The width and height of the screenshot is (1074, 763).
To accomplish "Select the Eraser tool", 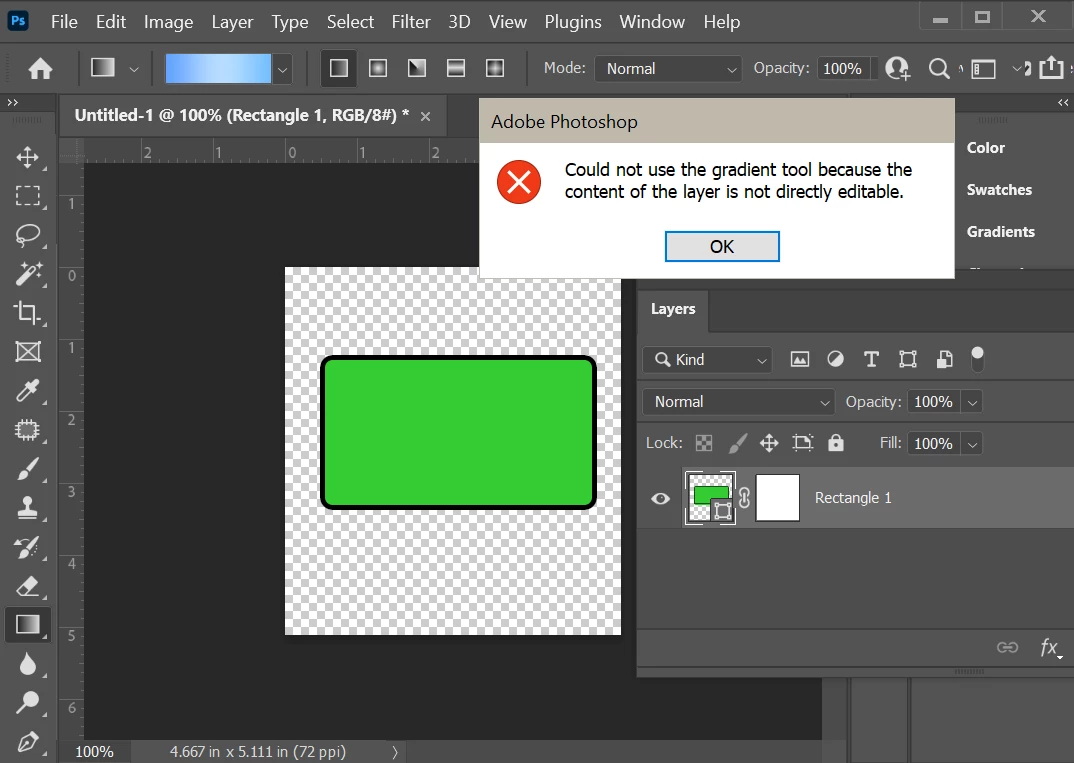I will tap(27, 586).
